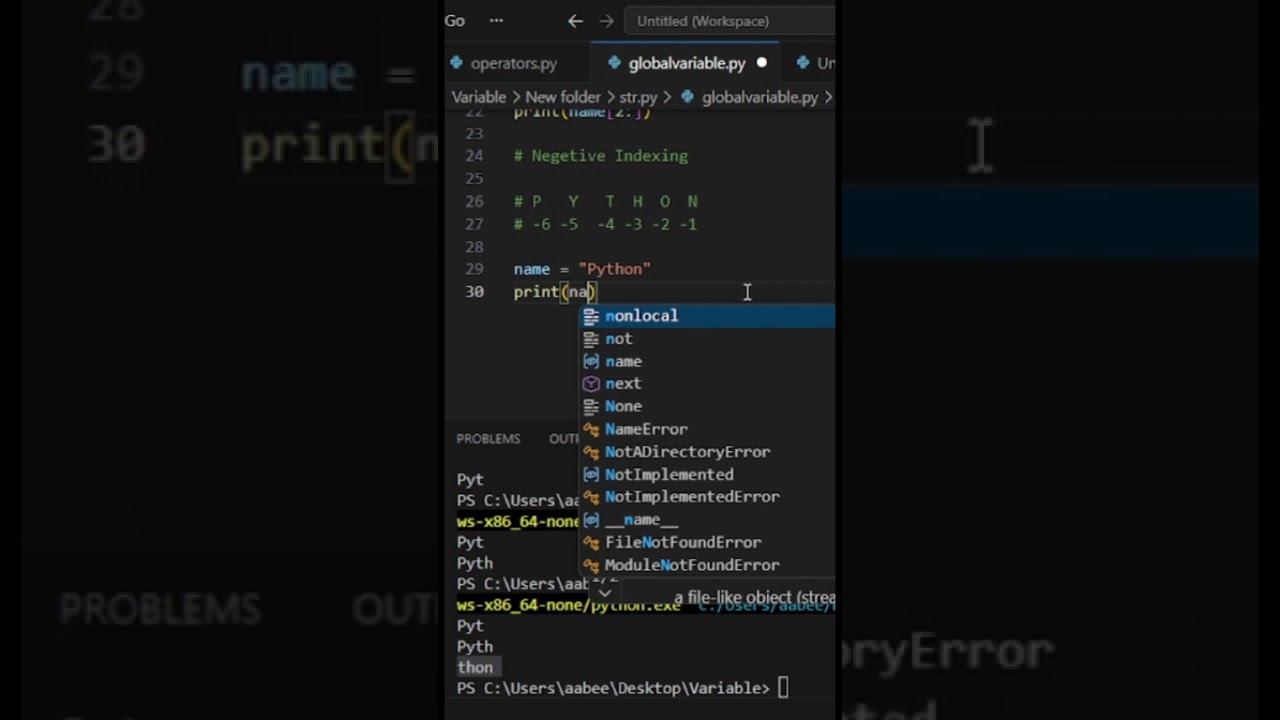The width and height of the screenshot is (1280, 720).
Task: Click line number 30 in the gutter
Action: 474,292
